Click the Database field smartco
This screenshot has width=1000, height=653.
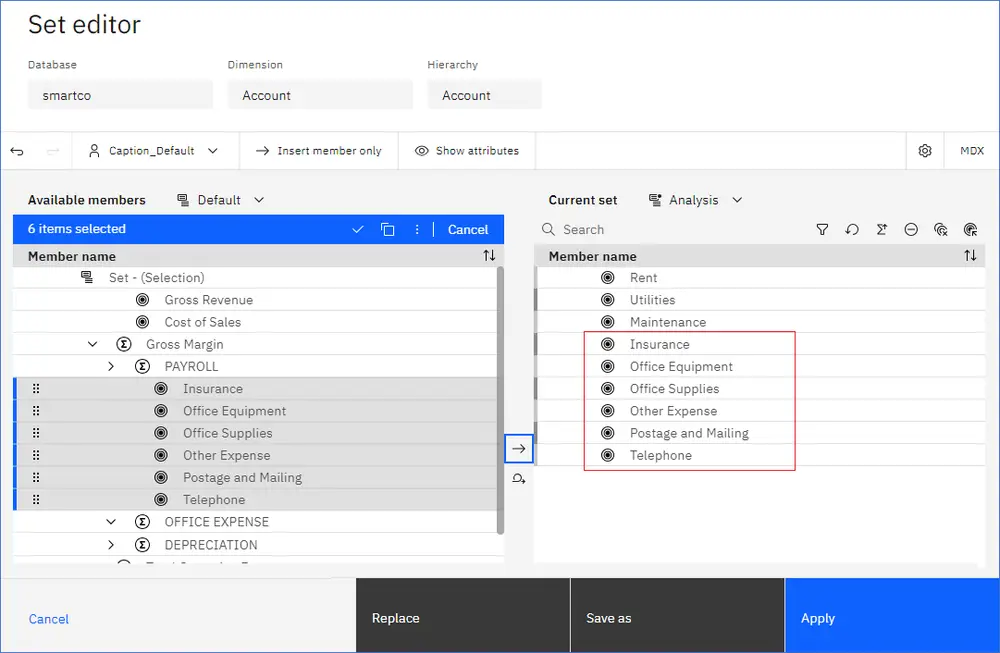tap(120, 96)
